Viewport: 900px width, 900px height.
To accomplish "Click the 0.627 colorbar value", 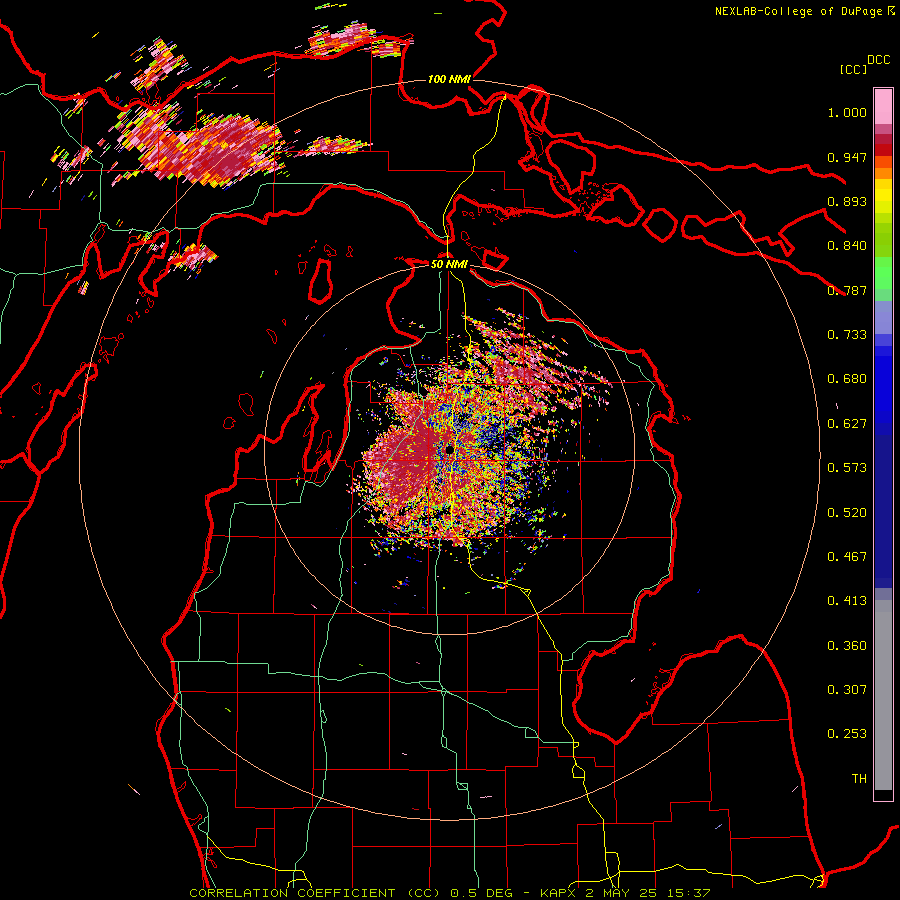I will 847,424.
